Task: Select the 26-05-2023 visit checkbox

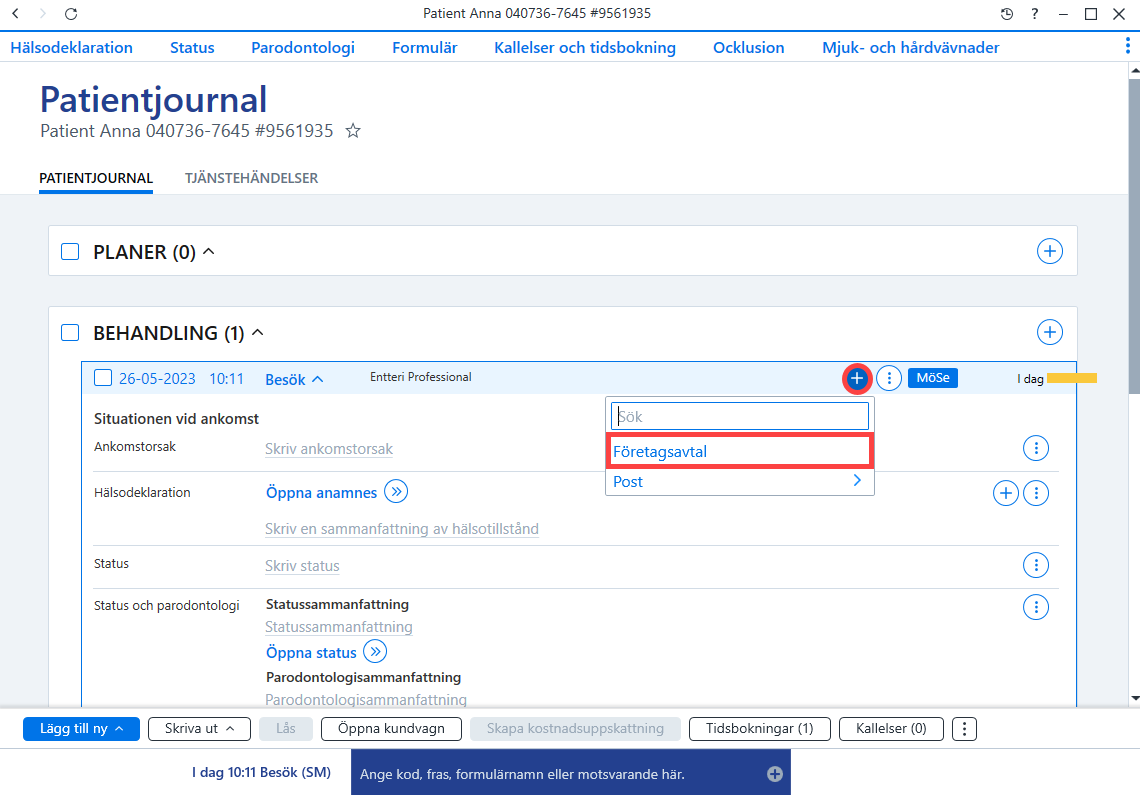Action: click(x=103, y=378)
